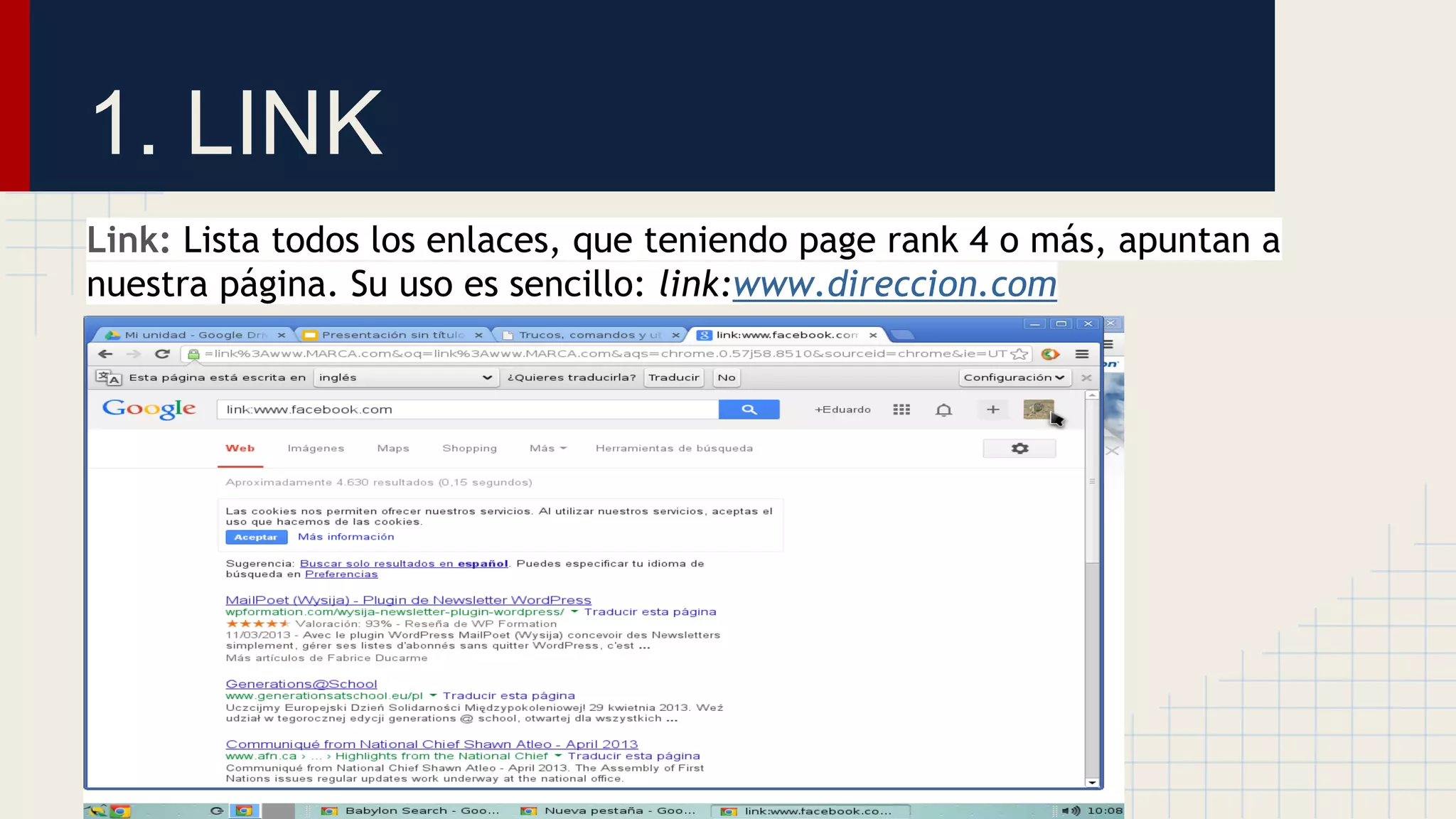Open Chrome hamburger menu
The height and width of the screenshot is (819, 1456).
1082,354
